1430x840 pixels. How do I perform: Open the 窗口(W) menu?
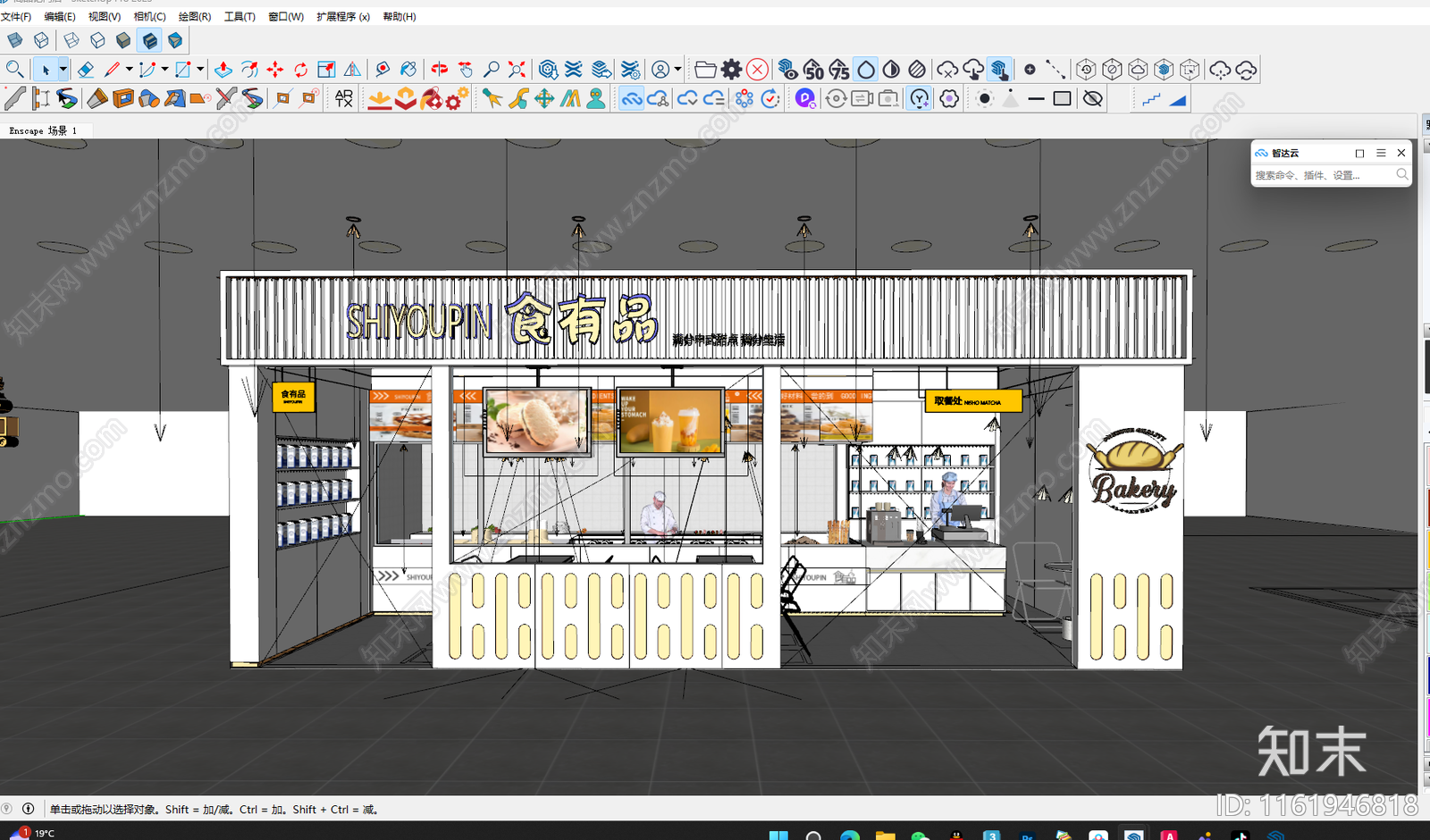coord(286,17)
